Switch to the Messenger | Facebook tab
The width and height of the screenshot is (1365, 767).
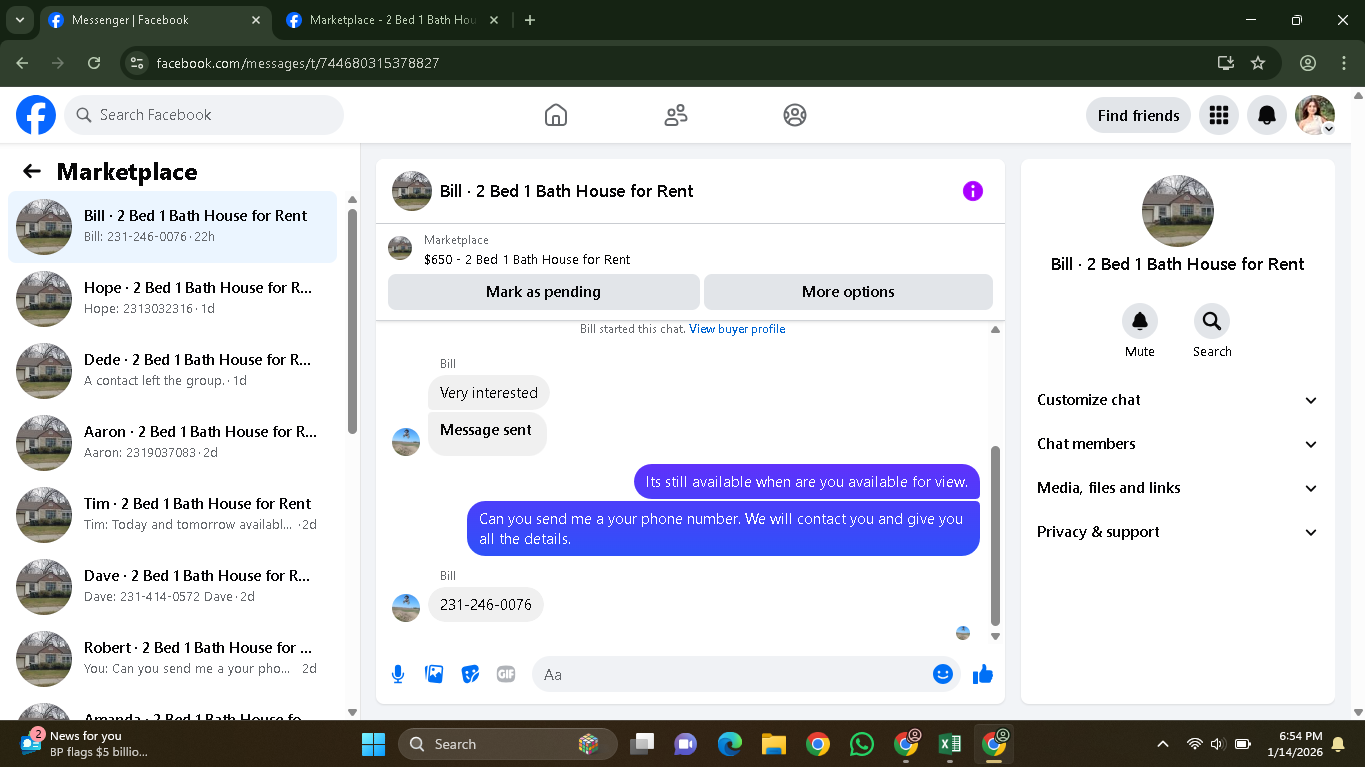click(x=154, y=20)
